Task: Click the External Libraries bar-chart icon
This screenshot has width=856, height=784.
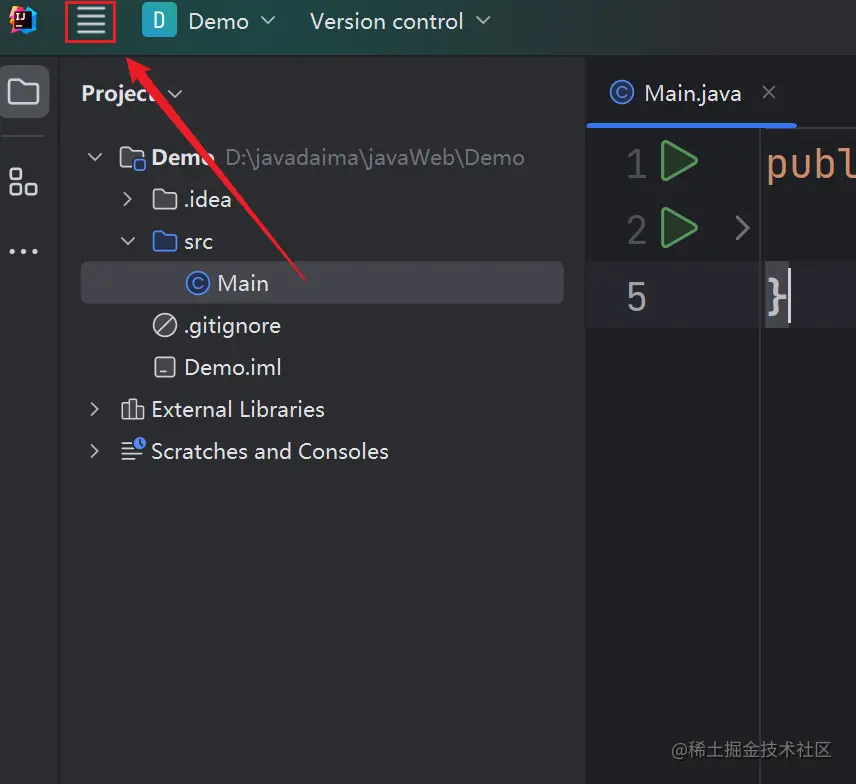Action: click(x=132, y=409)
